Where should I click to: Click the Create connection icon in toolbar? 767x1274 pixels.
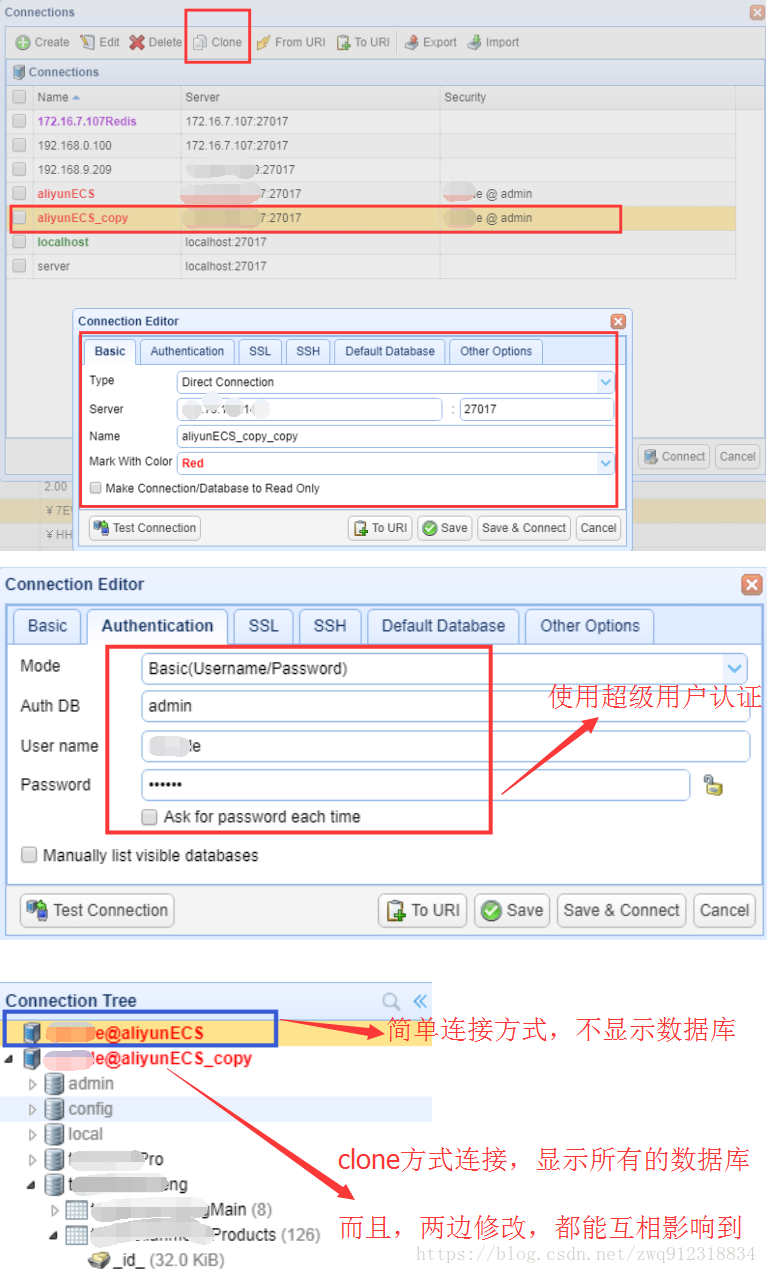pos(23,43)
